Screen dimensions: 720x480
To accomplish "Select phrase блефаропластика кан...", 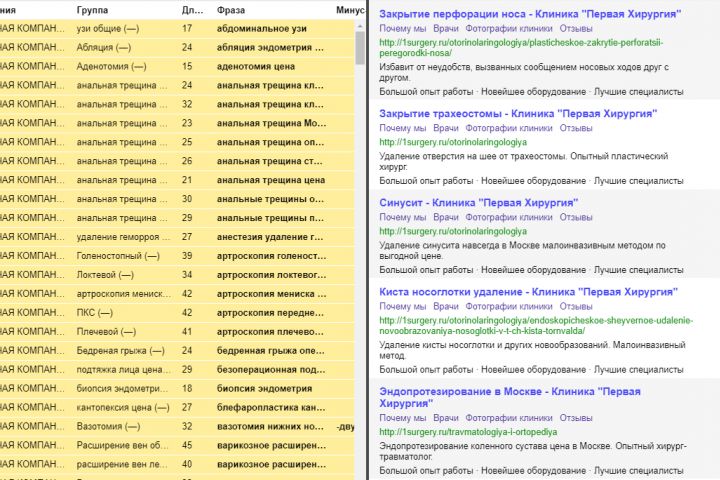I will tap(271, 407).
